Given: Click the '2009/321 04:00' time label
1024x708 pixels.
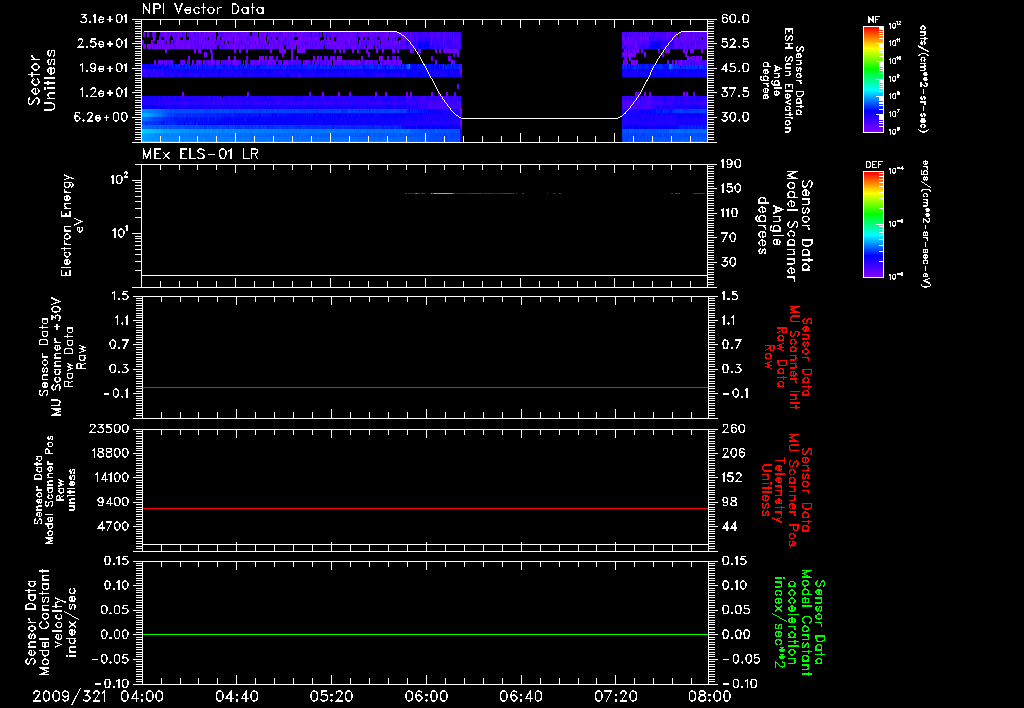Looking at the screenshot, I should pos(98,696).
